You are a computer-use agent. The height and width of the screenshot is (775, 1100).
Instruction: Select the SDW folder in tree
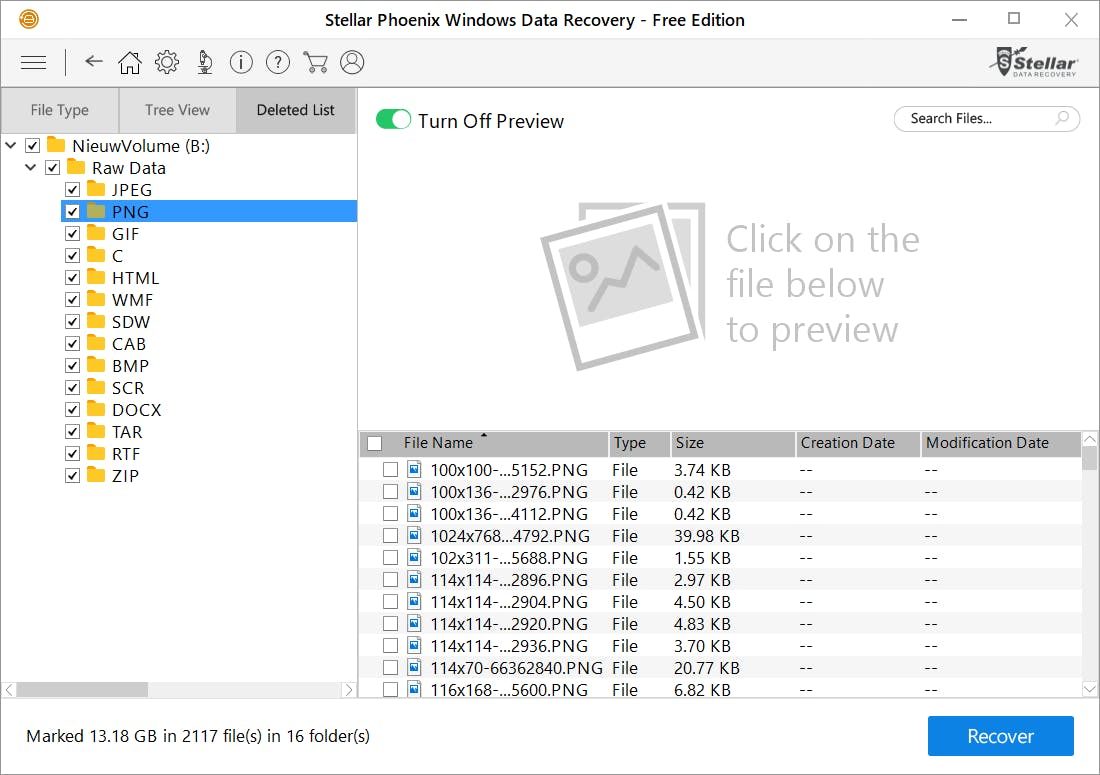(x=130, y=321)
